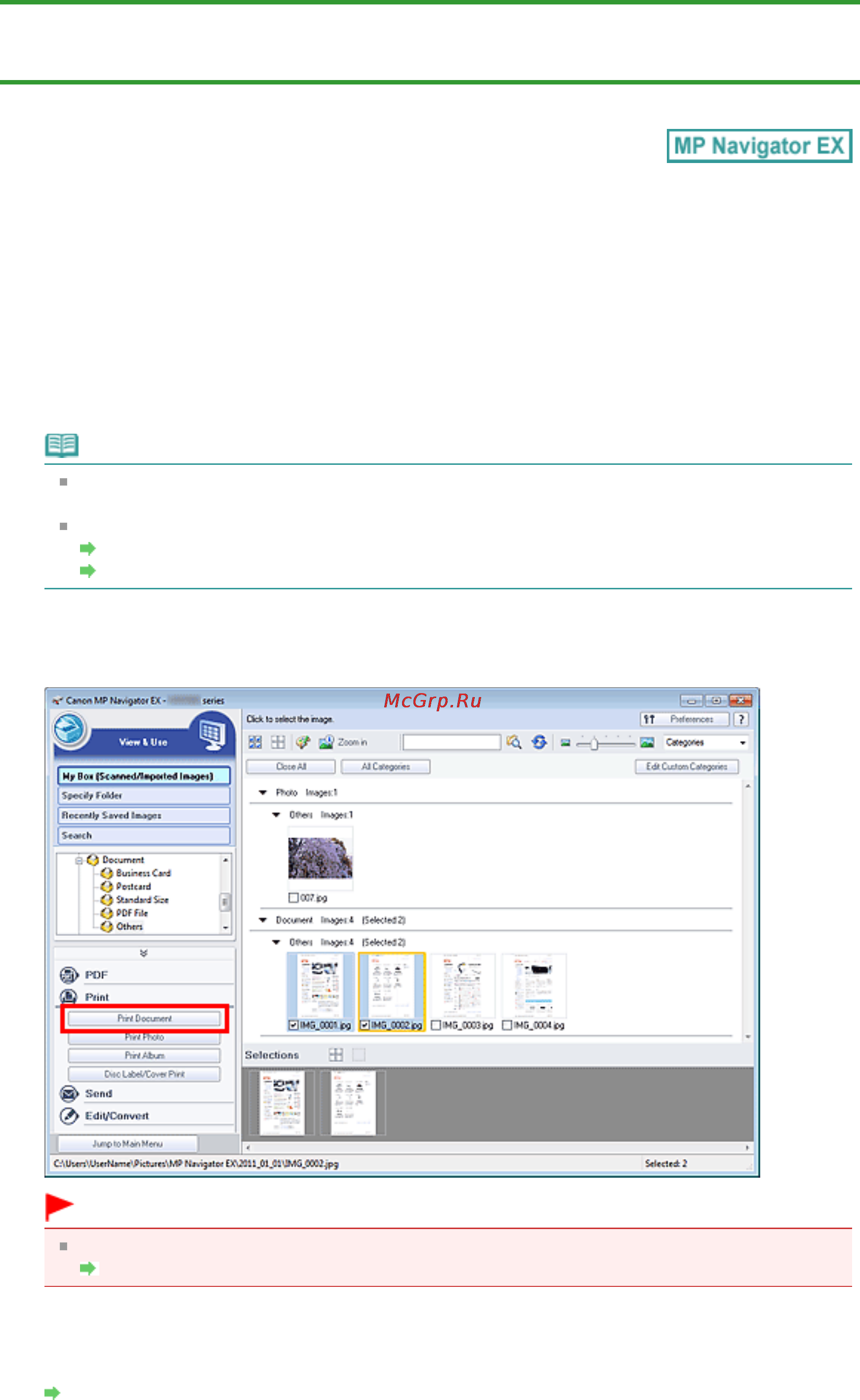Click the search text input field

[x=451, y=742]
